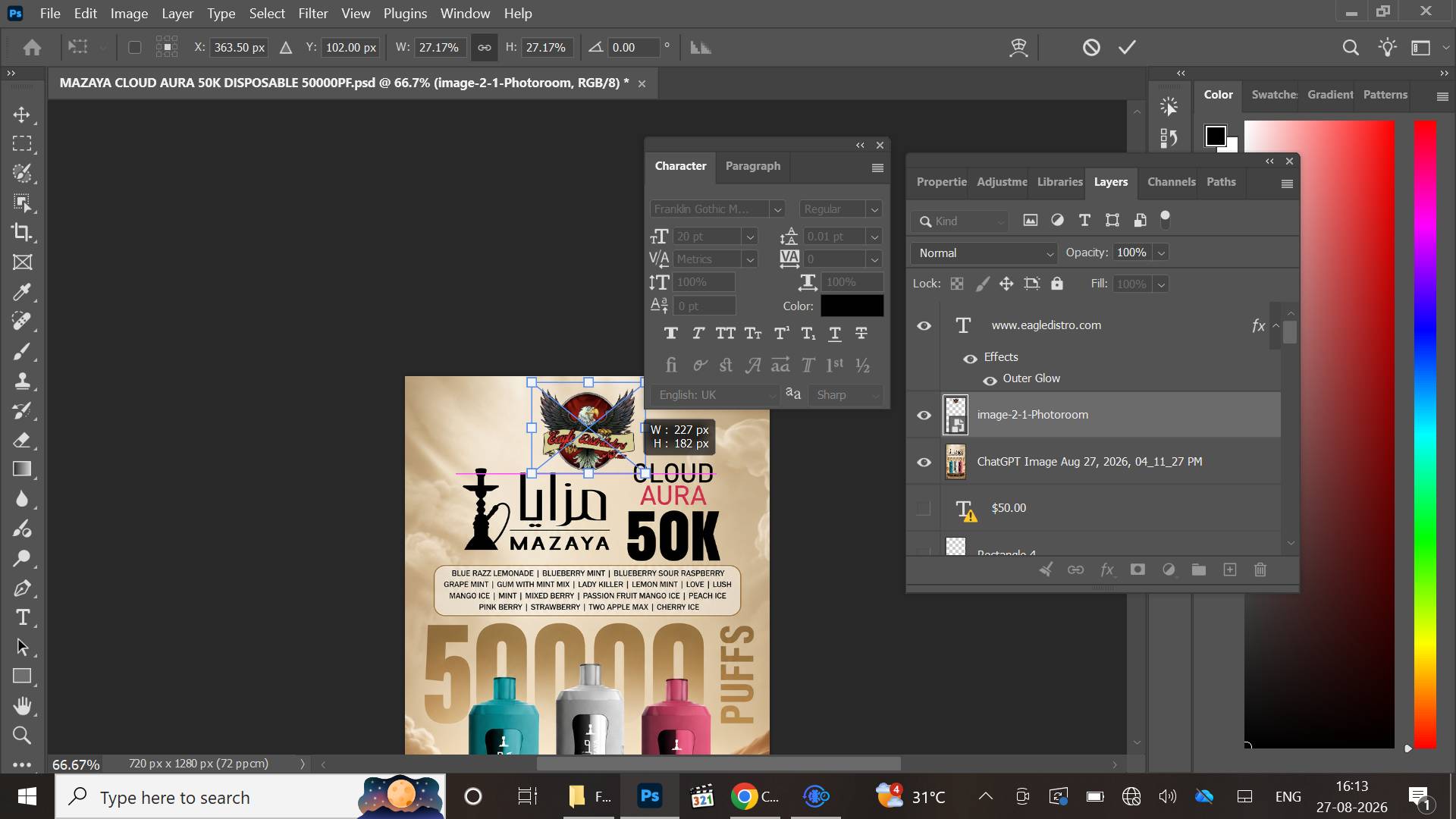This screenshot has height=819, width=1456.
Task: Select the Eyedropper tool
Action: tap(22, 292)
